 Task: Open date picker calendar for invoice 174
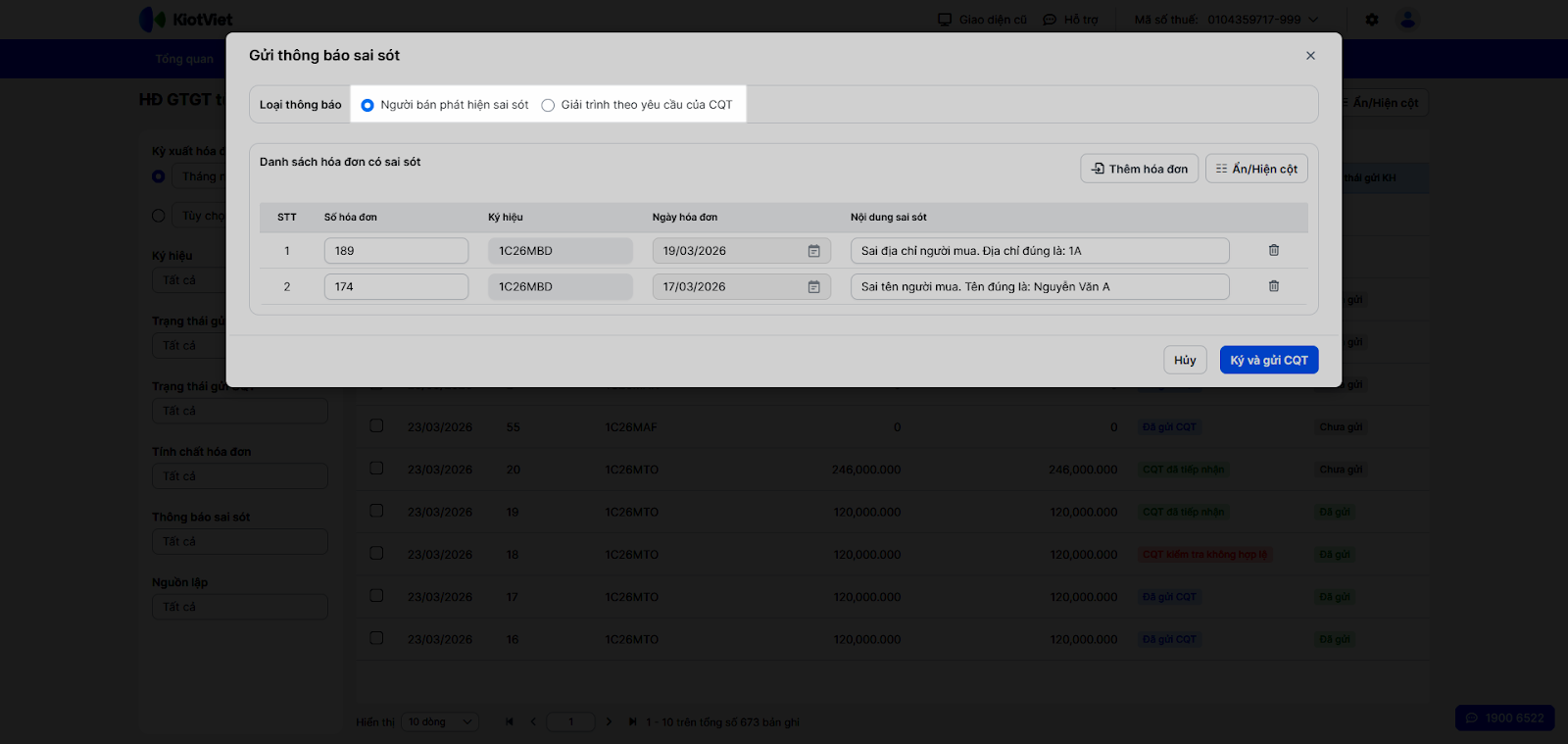click(813, 287)
